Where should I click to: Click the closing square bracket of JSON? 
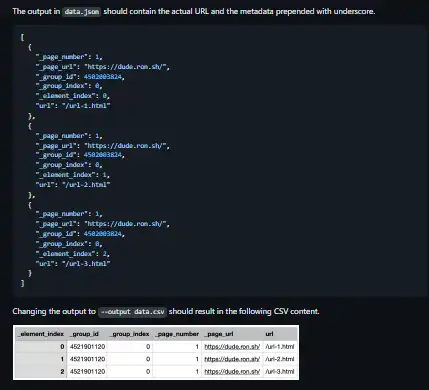coord(22,283)
